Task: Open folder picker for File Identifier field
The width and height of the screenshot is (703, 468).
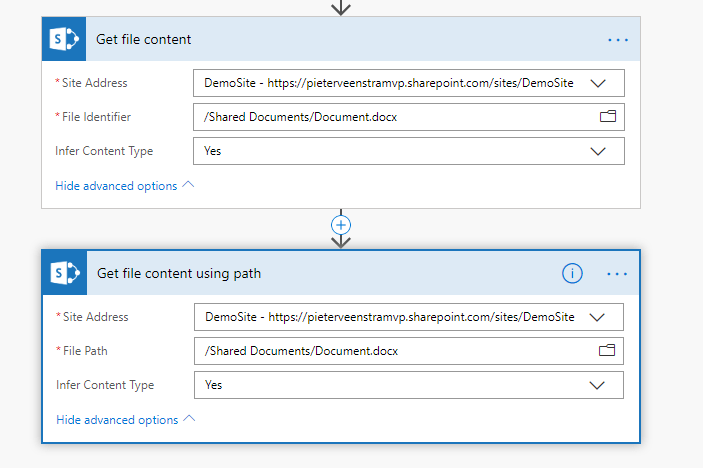Action: pyautogui.click(x=608, y=117)
